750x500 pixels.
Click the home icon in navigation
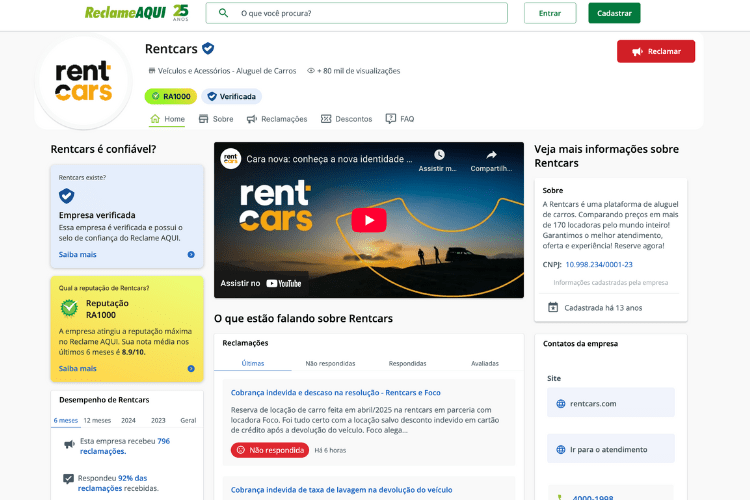[x=155, y=118]
